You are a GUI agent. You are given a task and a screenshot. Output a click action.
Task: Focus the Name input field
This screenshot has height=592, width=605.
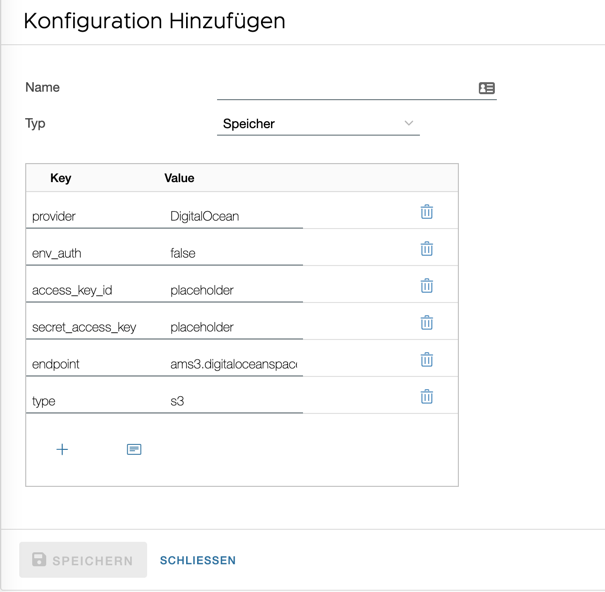(x=345, y=88)
